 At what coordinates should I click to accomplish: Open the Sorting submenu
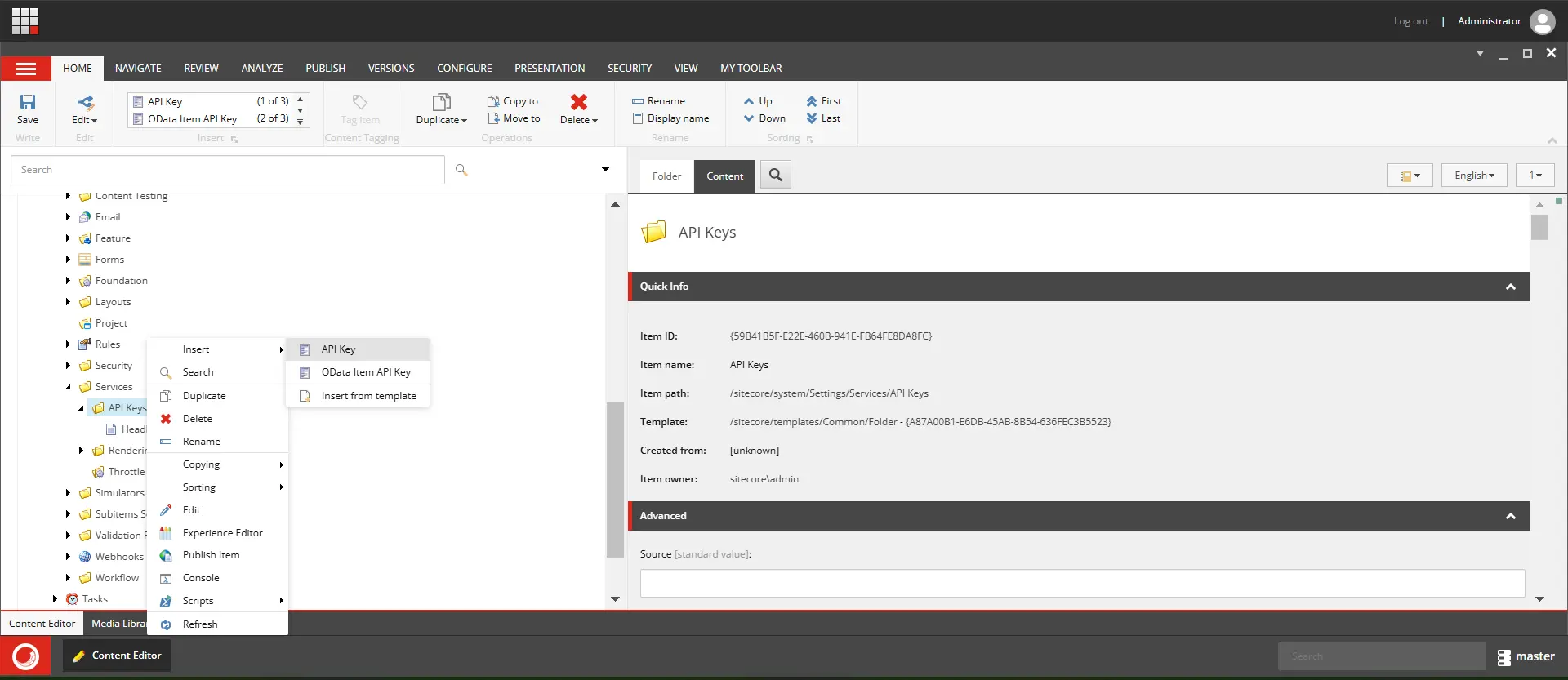point(217,487)
